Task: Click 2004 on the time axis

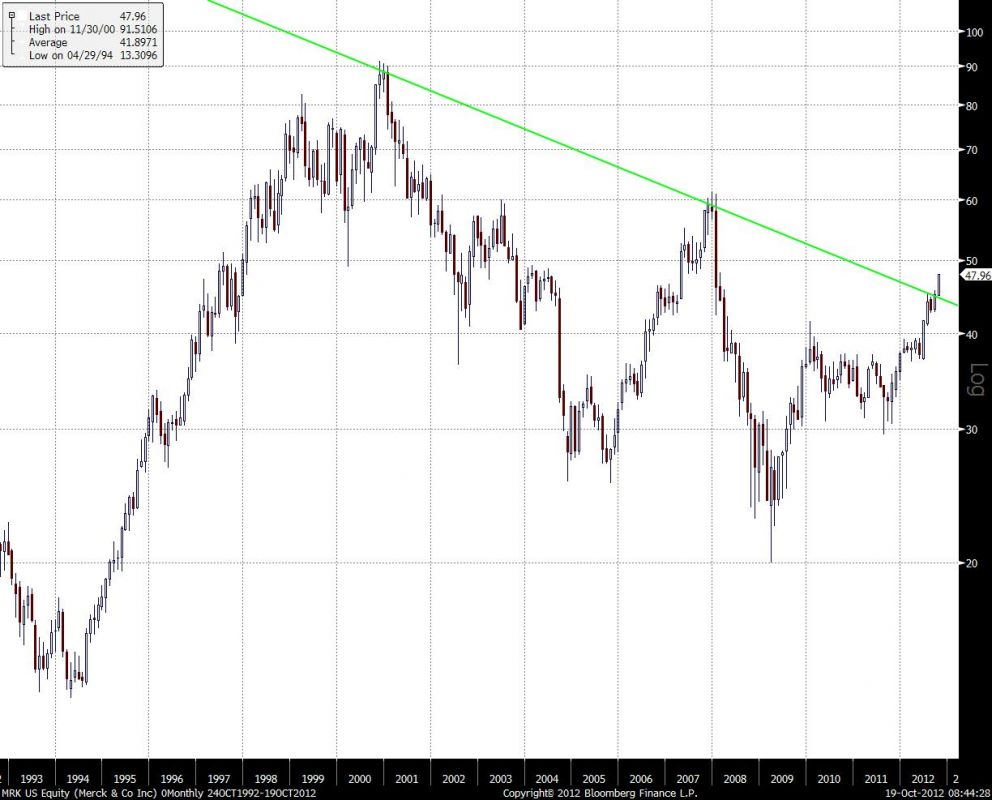Action: pyautogui.click(x=547, y=778)
